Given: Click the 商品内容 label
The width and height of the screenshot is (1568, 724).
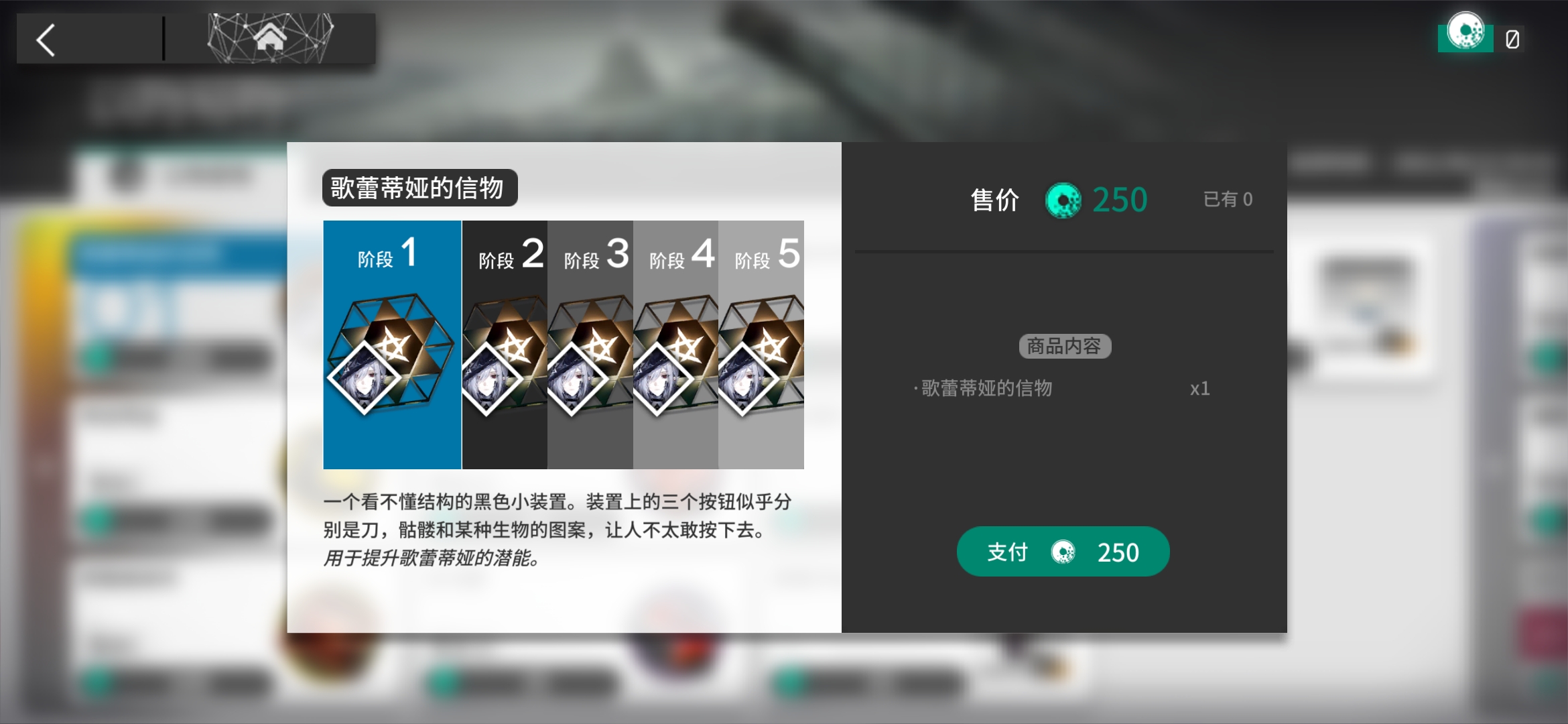Looking at the screenshot, I should (x=1065, y=346).
